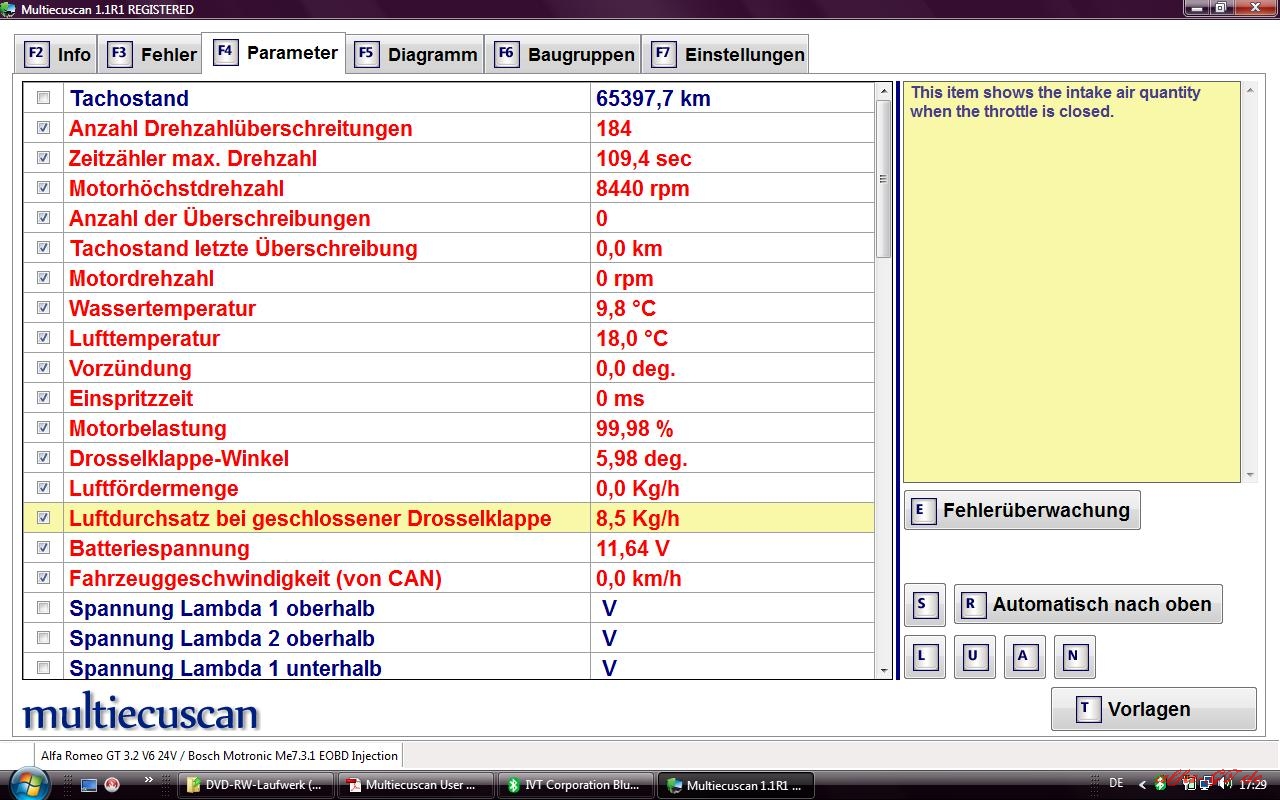Viewport: 1280px width, 800px height.
Task: Uncheck Tachostand letzte Überschreibung checkbox
Action: pyautogui.click(x=43, y=248)
